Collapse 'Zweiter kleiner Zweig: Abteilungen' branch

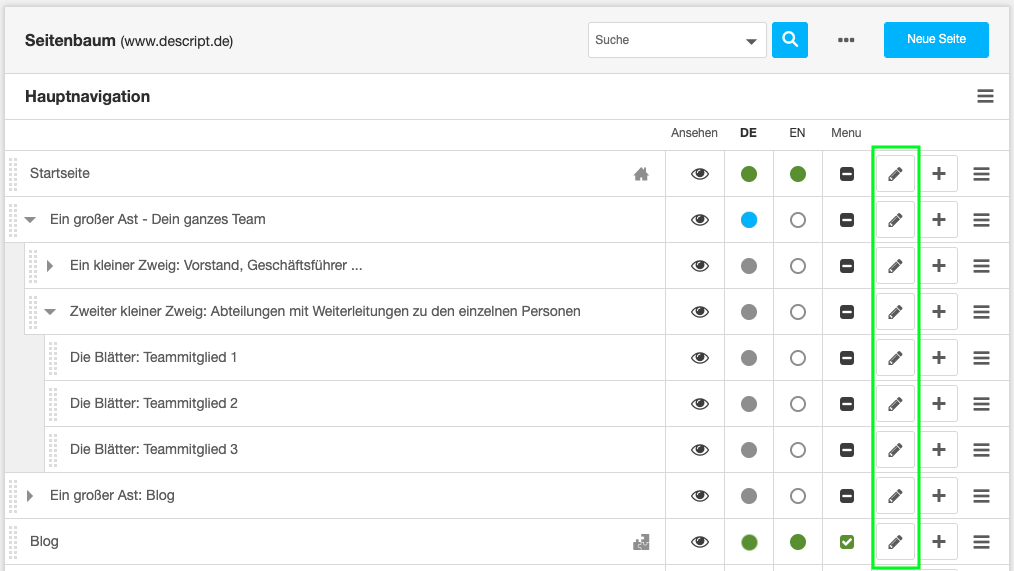coord(50,312)
